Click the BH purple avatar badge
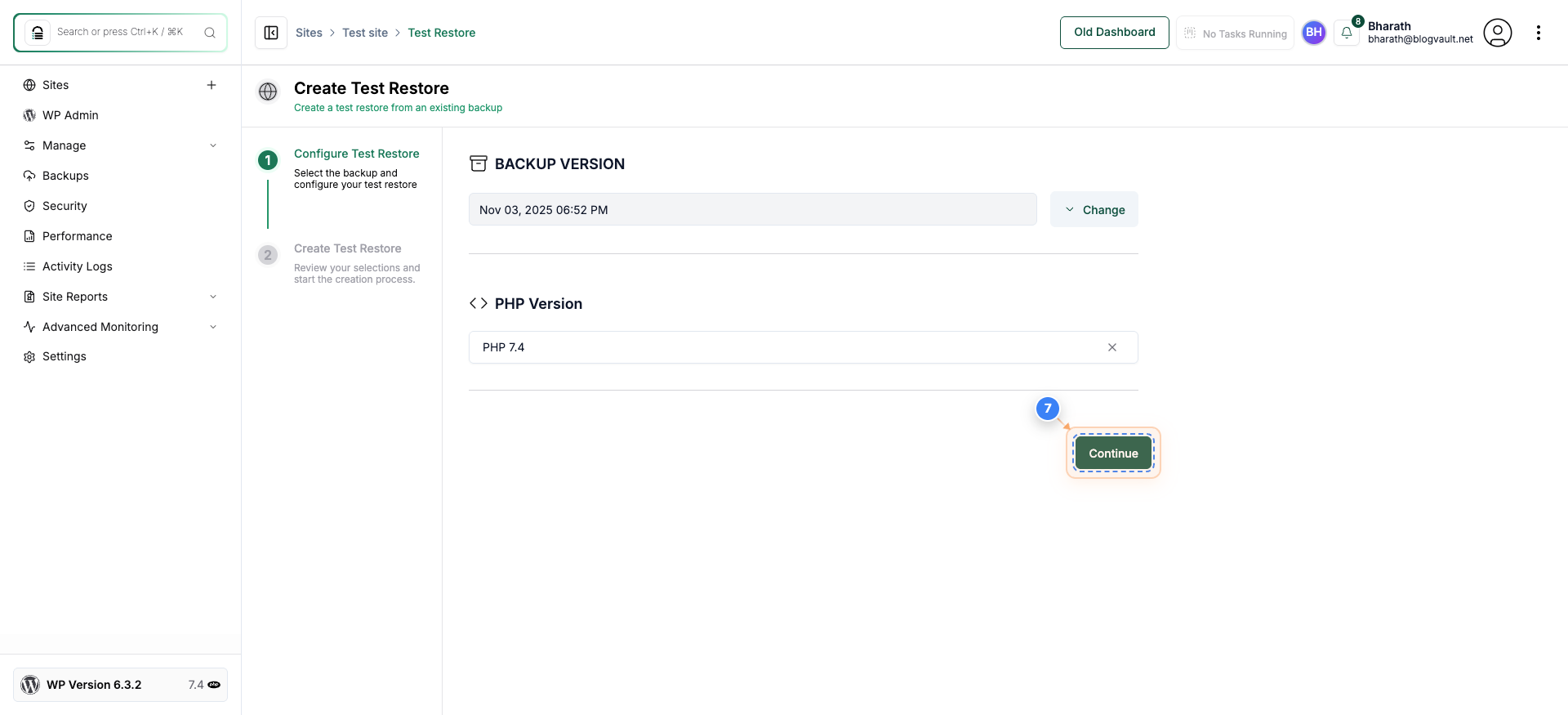 tap(1314, 33)
